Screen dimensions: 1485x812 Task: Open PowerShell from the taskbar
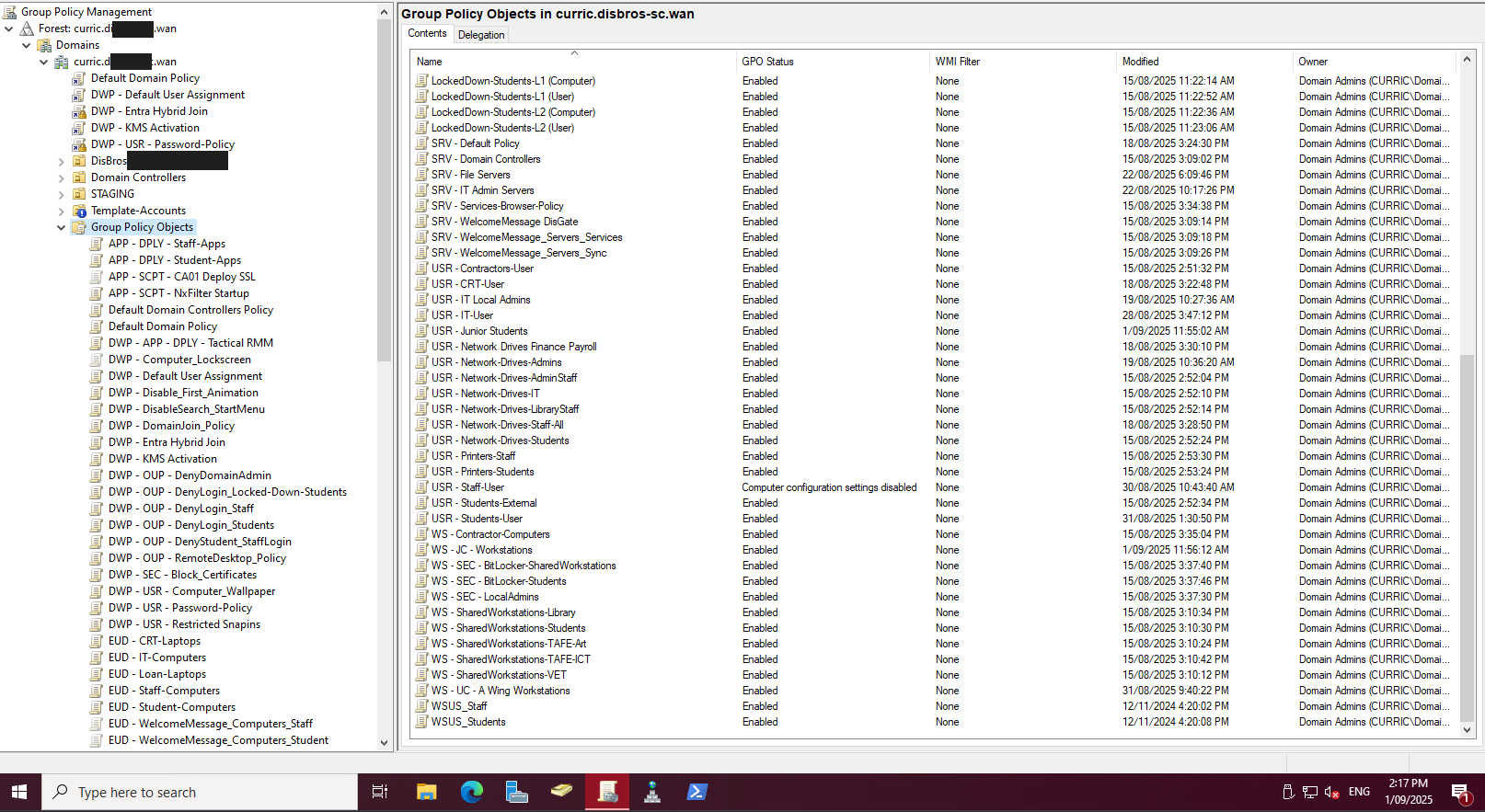pyautogui.click(x=696, y=792)
